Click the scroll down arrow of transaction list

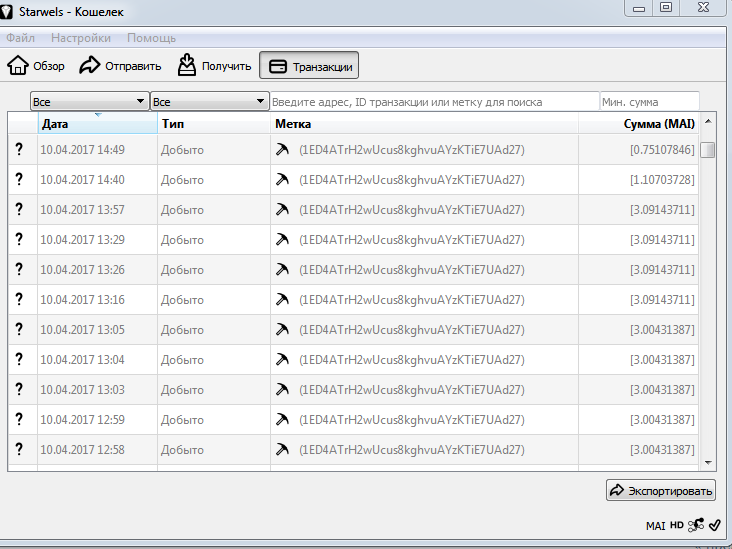coord(708,462)
